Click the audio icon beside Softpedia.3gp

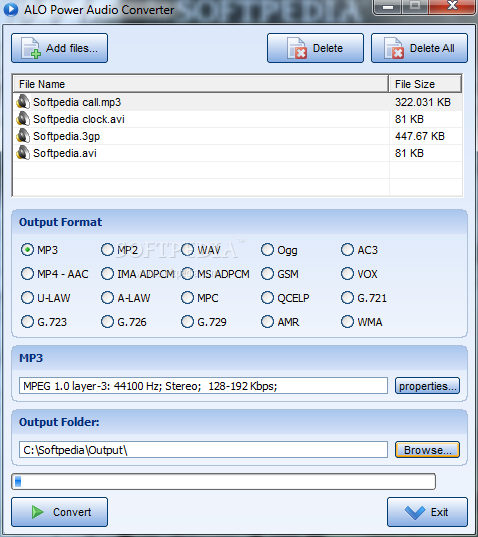(x=23, y=136)
